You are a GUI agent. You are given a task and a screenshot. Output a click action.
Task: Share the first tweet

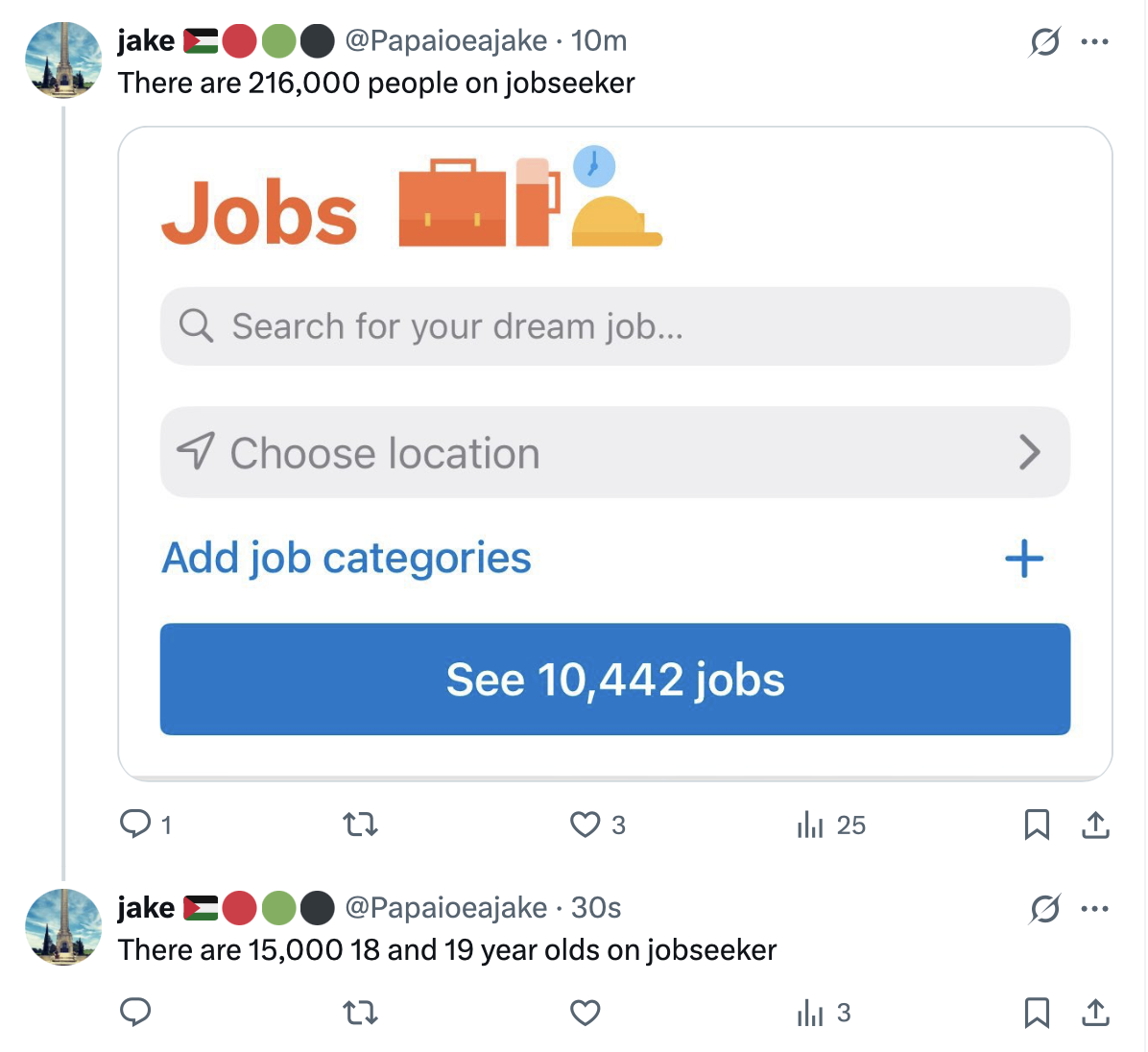(1095, 825)
